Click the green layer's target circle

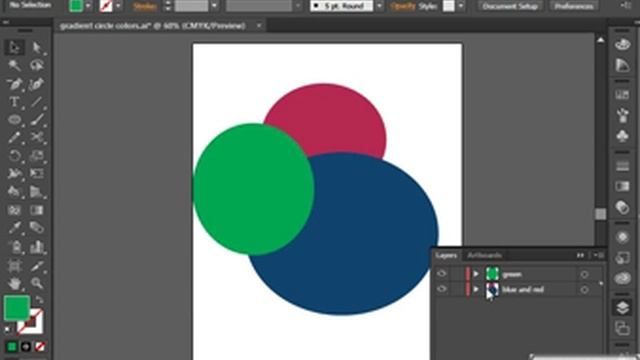584,274
